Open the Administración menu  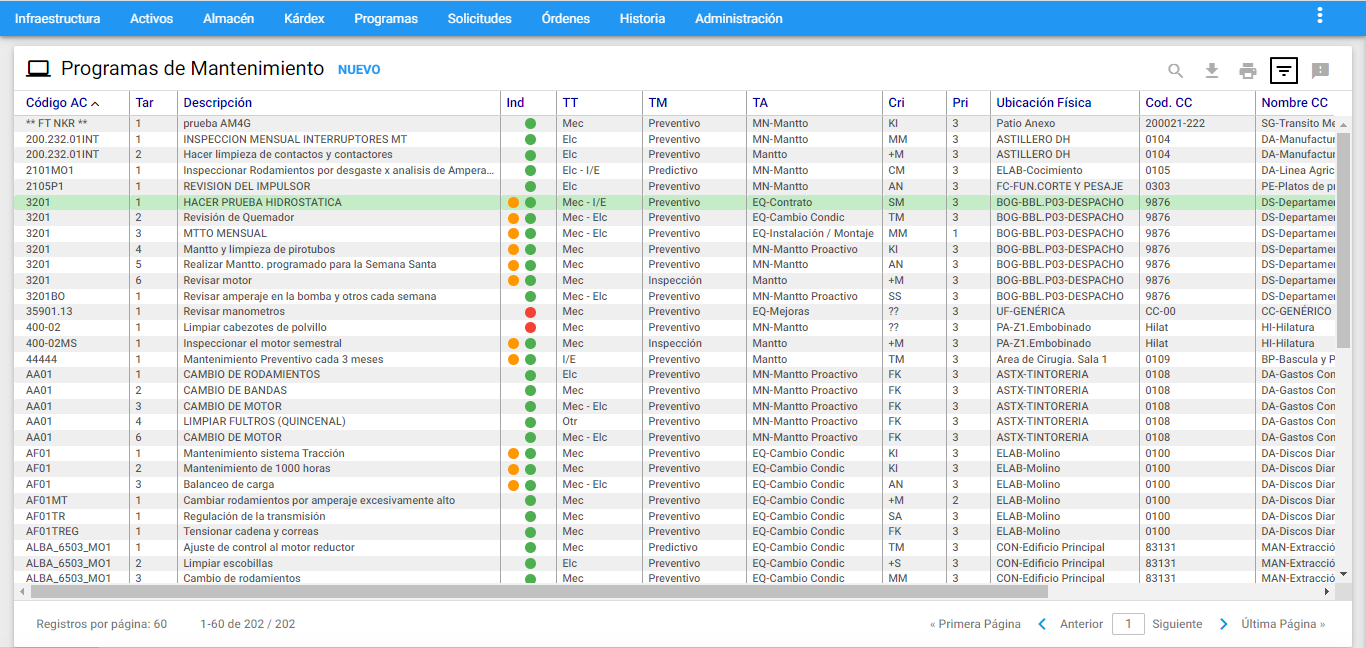[739, 18]
